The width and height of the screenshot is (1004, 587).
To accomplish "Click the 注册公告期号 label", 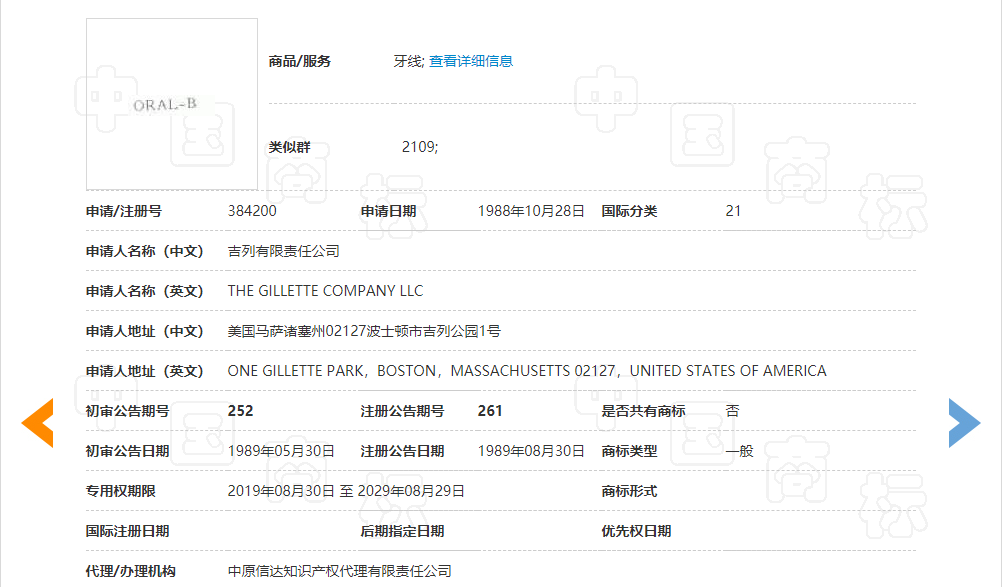I will tap(402, 411).
